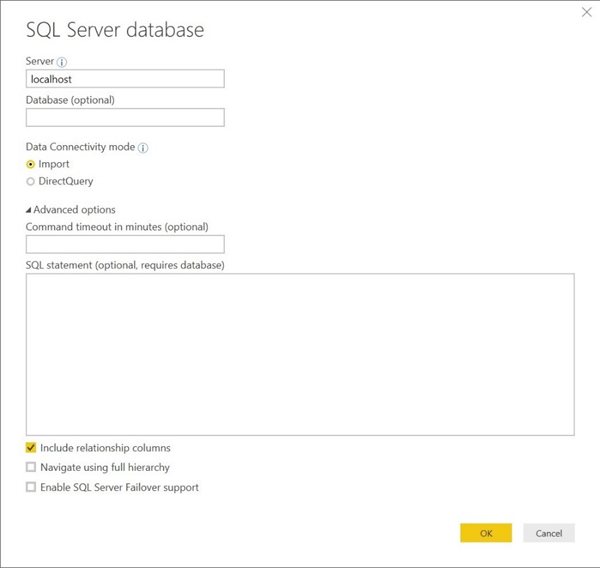Image resolution: width=600 pixels, height=568 pixels.
Task: Enable Navigate using full hierarchy
Action: (31, 467)
